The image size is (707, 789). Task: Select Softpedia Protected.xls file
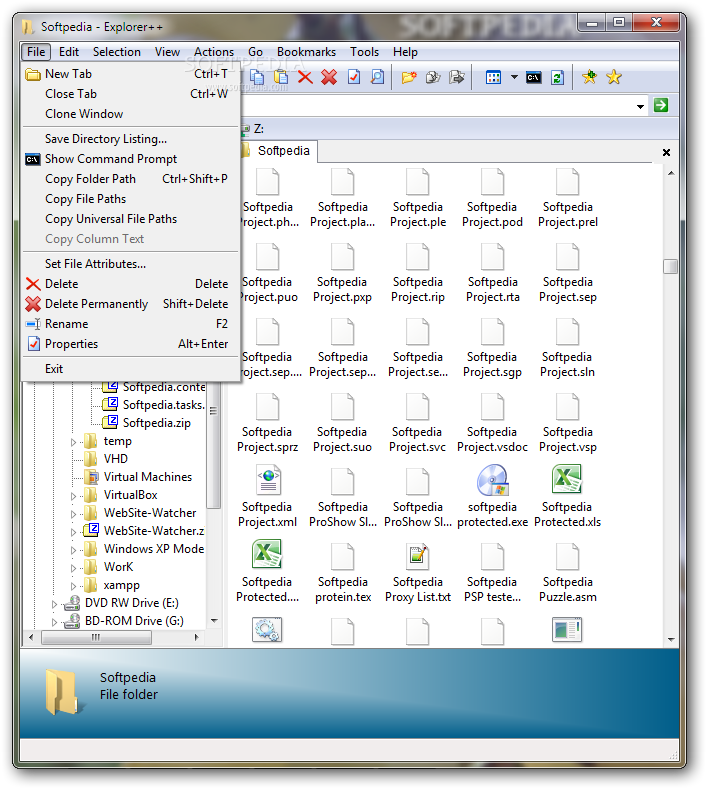[x=567, y=496]
